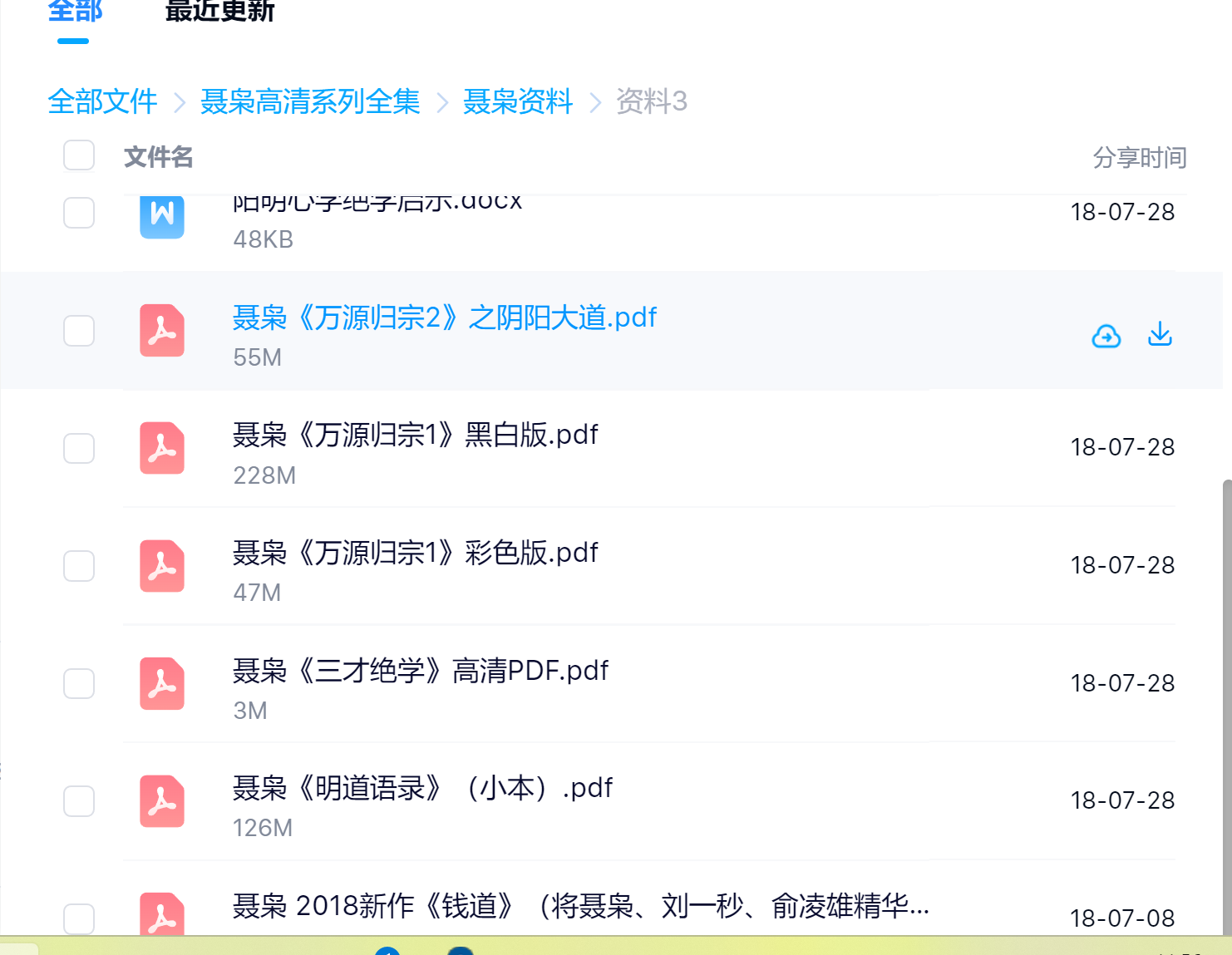Tick checkbox for 万源归宗2 之阴阳大道.pdf

[x=79, y=331]
